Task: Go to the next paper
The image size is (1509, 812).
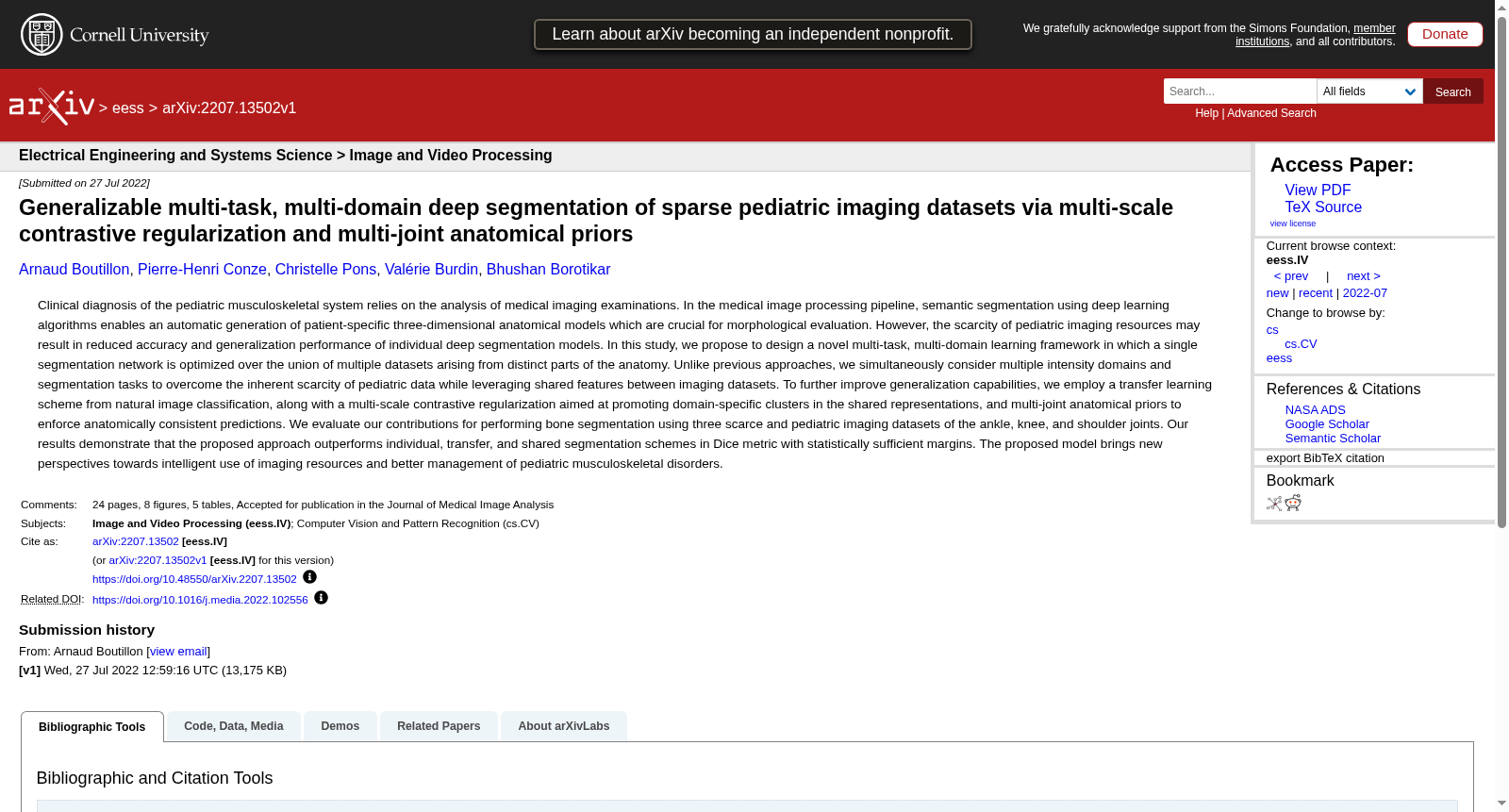Action: (1363, 276)
